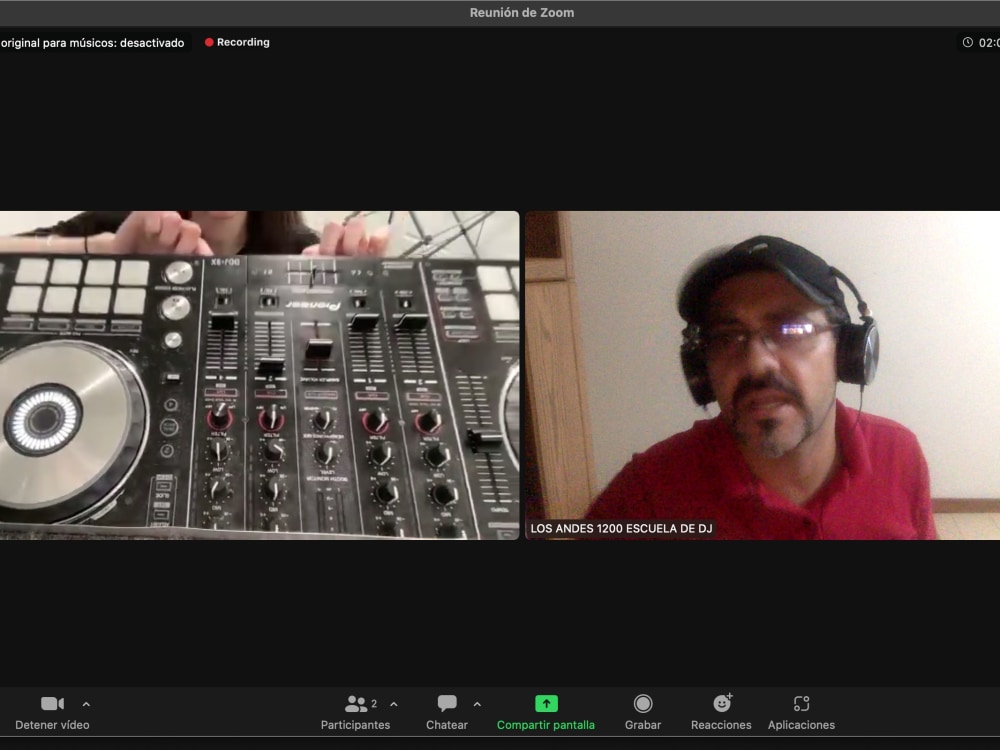Click the participant count number 2
The image size is (1000, 750).
374,703
